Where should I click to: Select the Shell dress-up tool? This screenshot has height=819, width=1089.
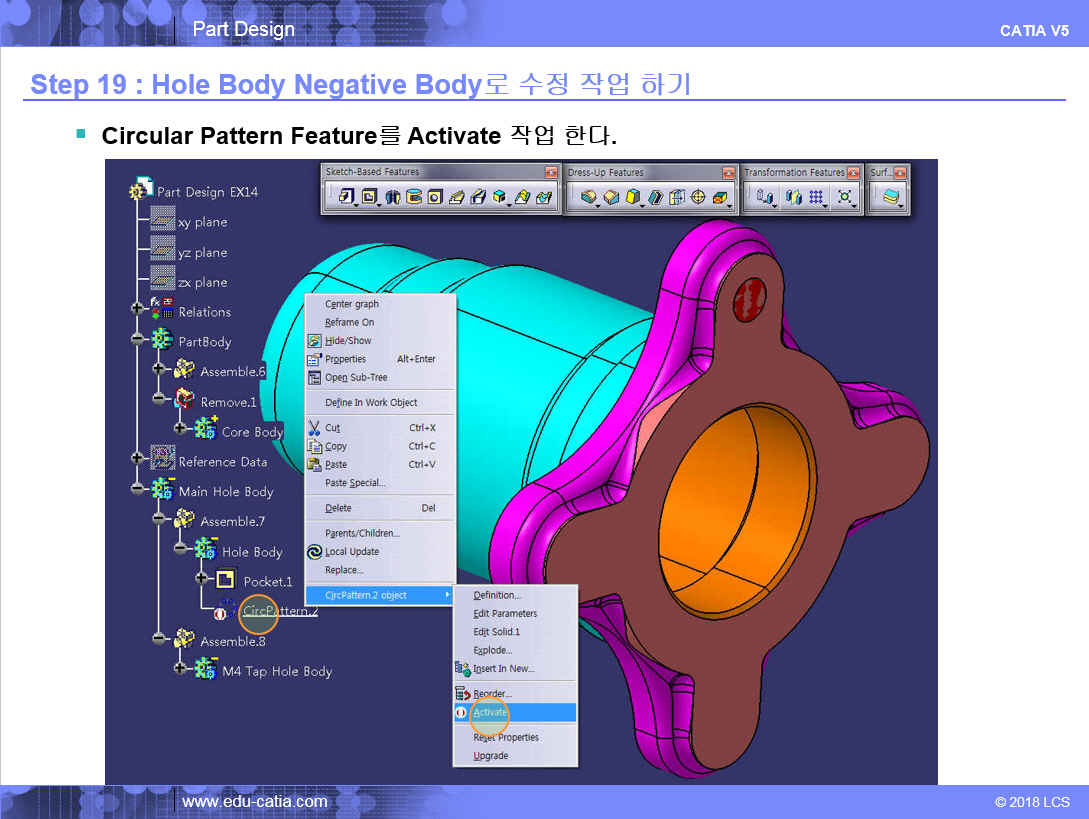(655, 198)
